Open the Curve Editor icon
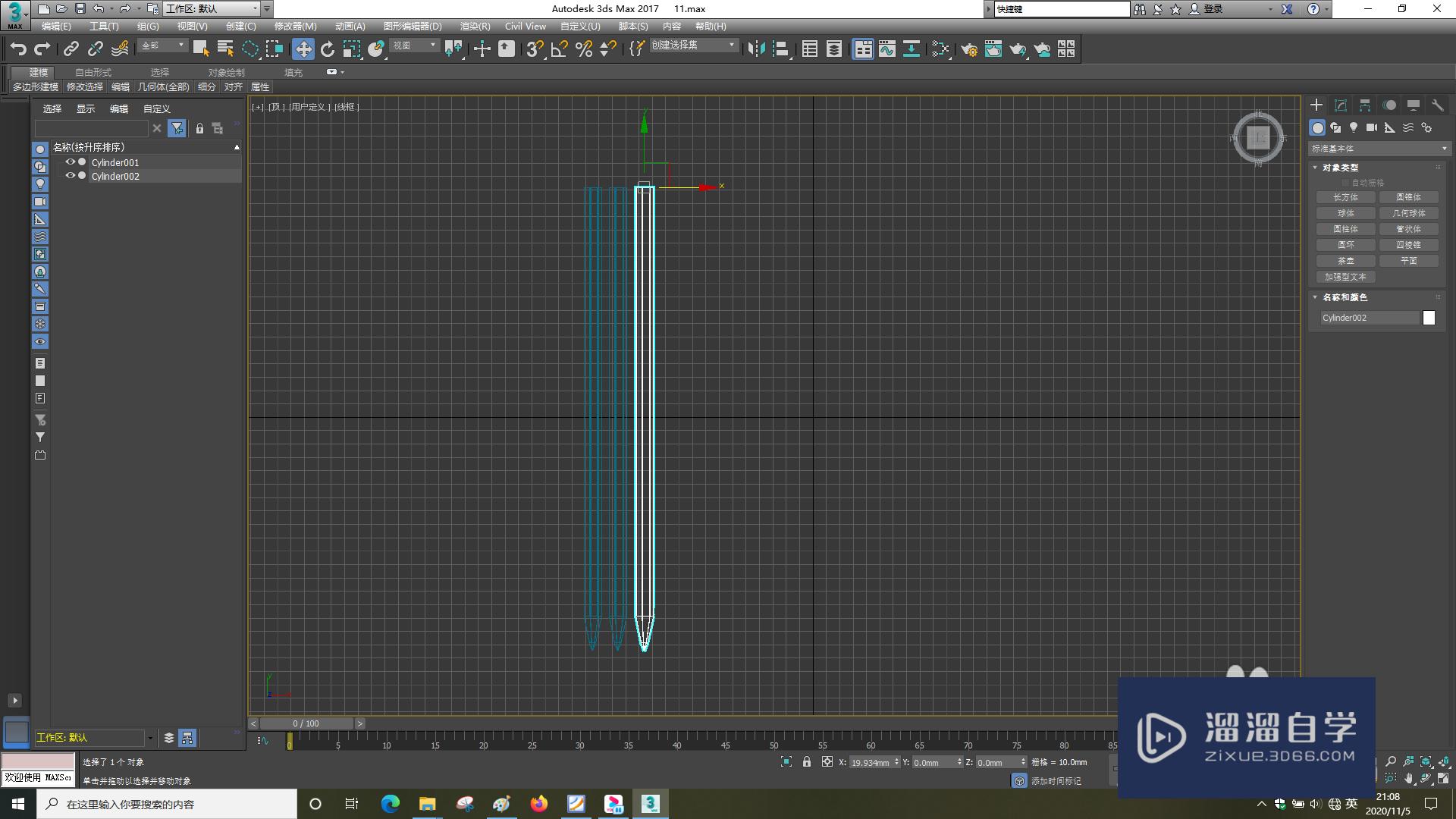Screen dimensions: 1456x819 (887, 49)
